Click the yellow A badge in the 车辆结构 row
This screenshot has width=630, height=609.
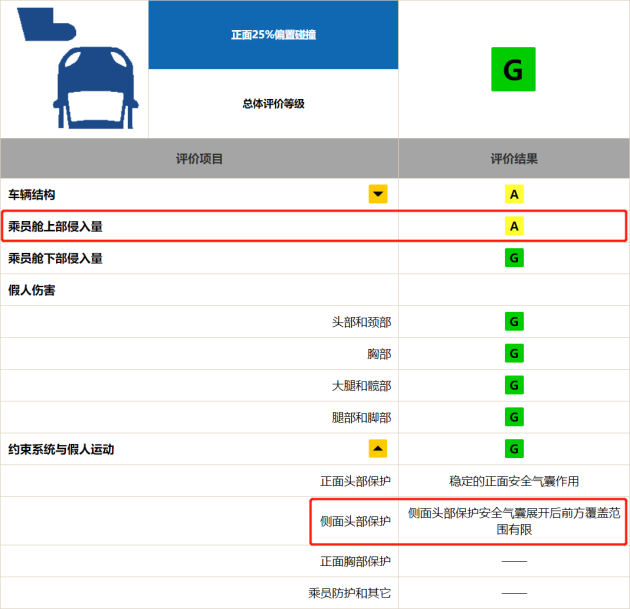tap(514, 194)
